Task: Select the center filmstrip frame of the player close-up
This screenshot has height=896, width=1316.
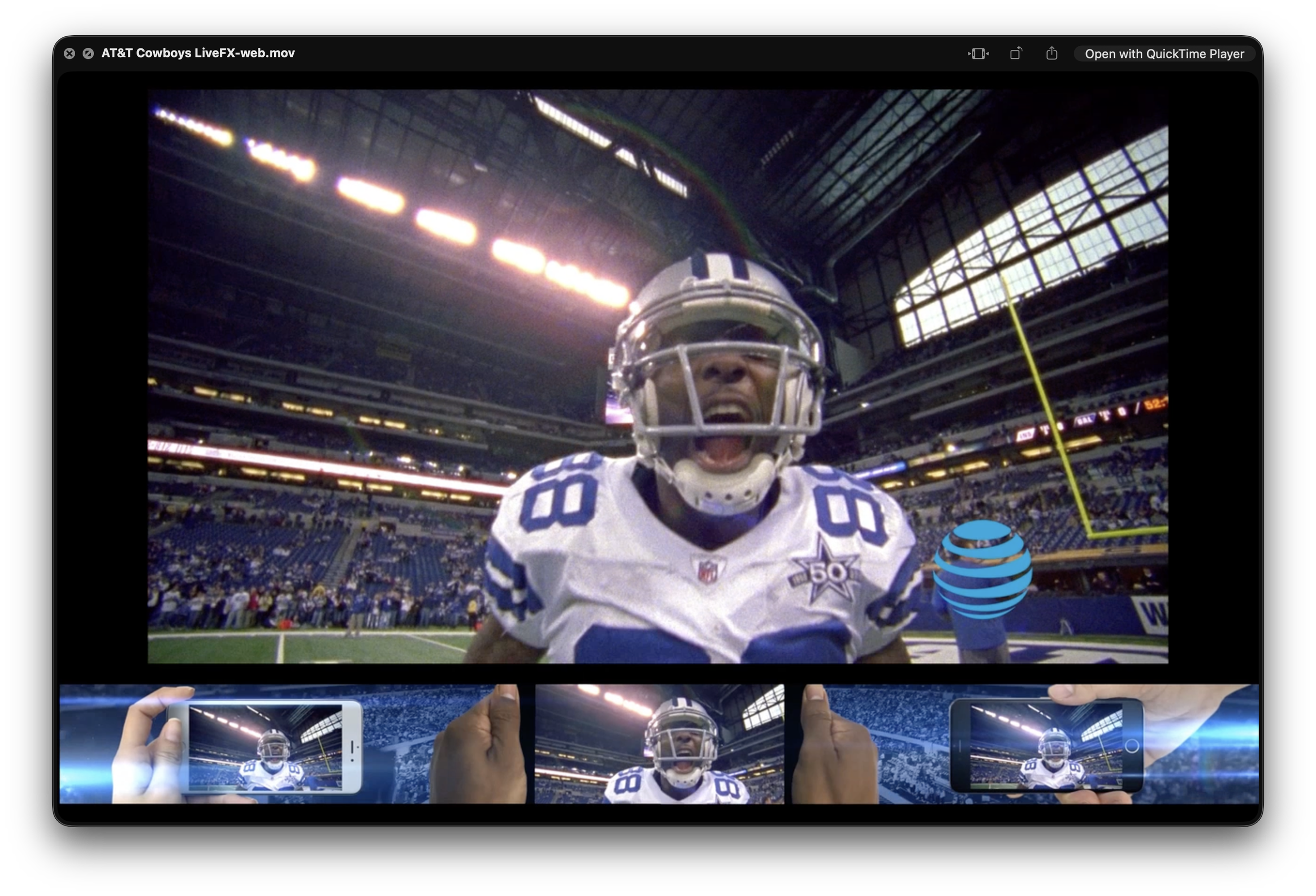Action: pos(659,744)
